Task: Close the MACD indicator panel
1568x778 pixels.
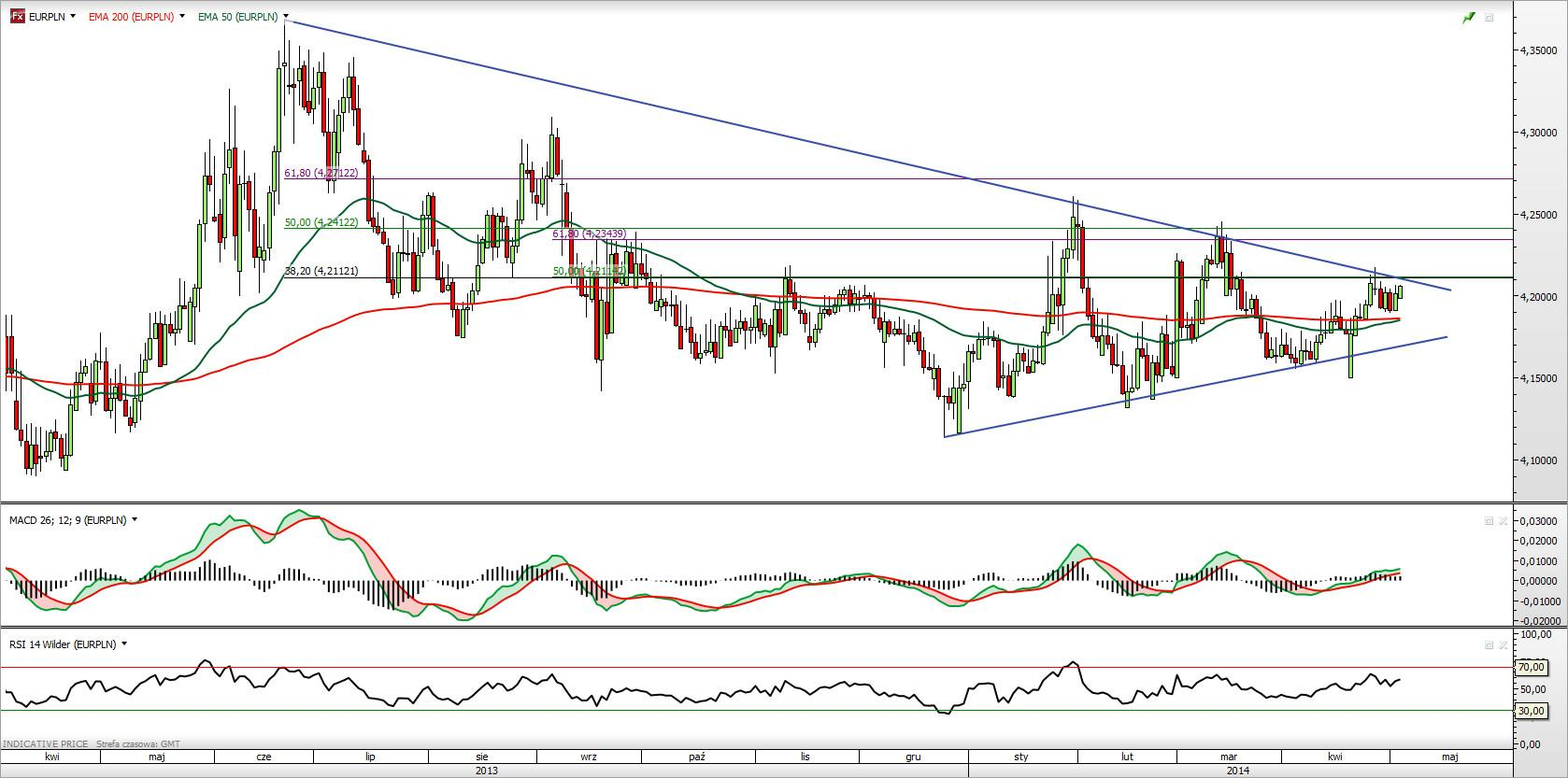Action: 1504,521
